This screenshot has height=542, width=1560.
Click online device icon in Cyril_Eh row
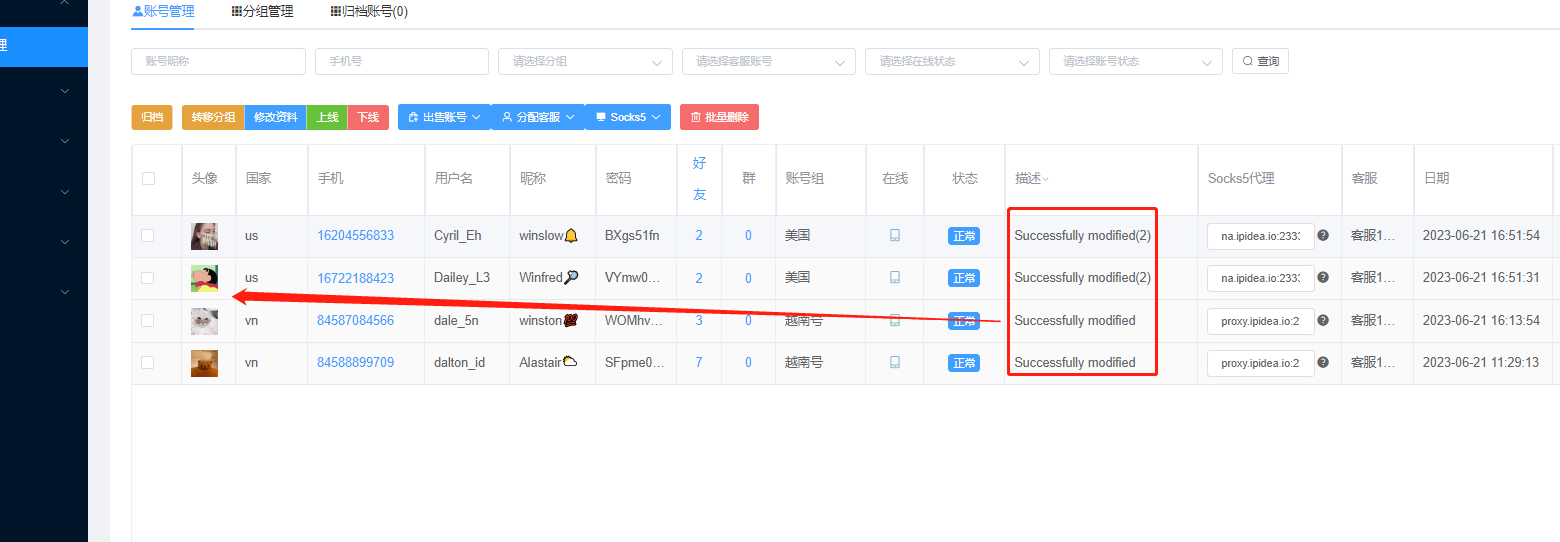[895, 236]
